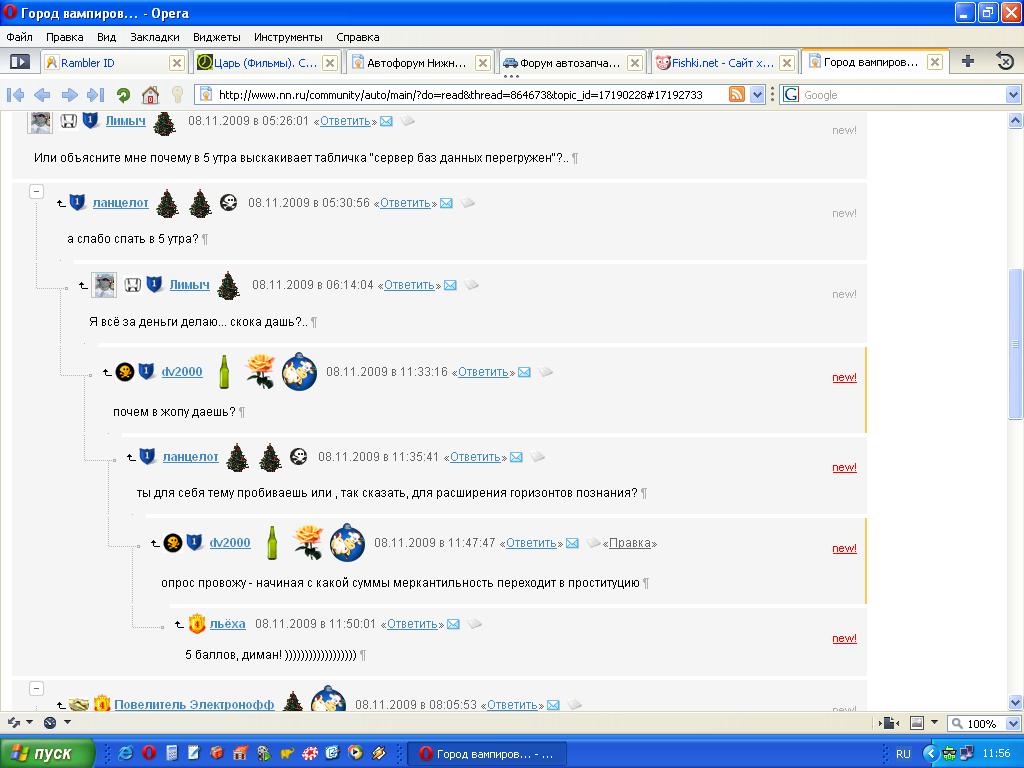
Task: Collapse the Повелитель Электронофф thread
Action: point(37,688)
